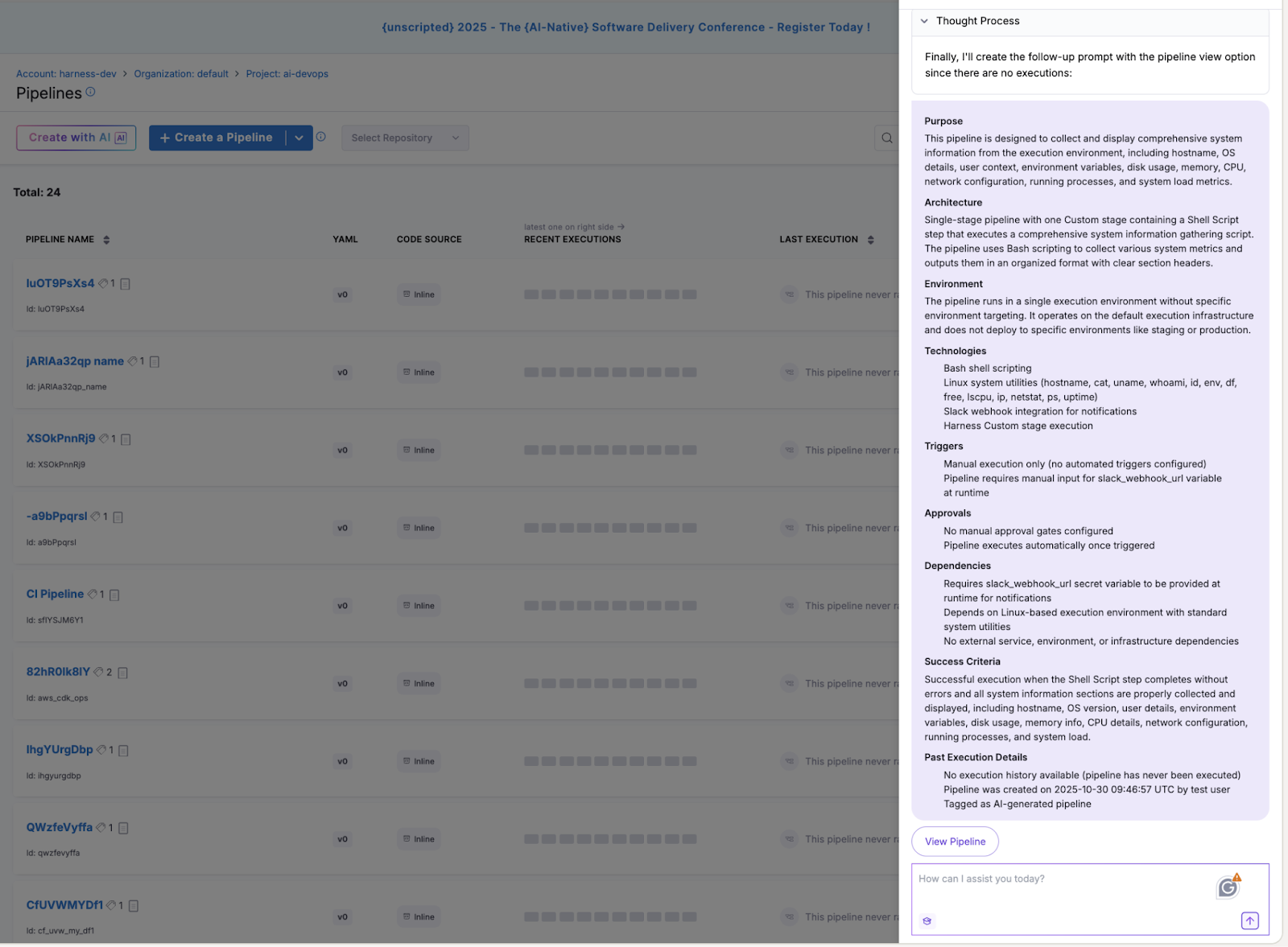Click the 'Past Execution Details' heading

(976, 758)
